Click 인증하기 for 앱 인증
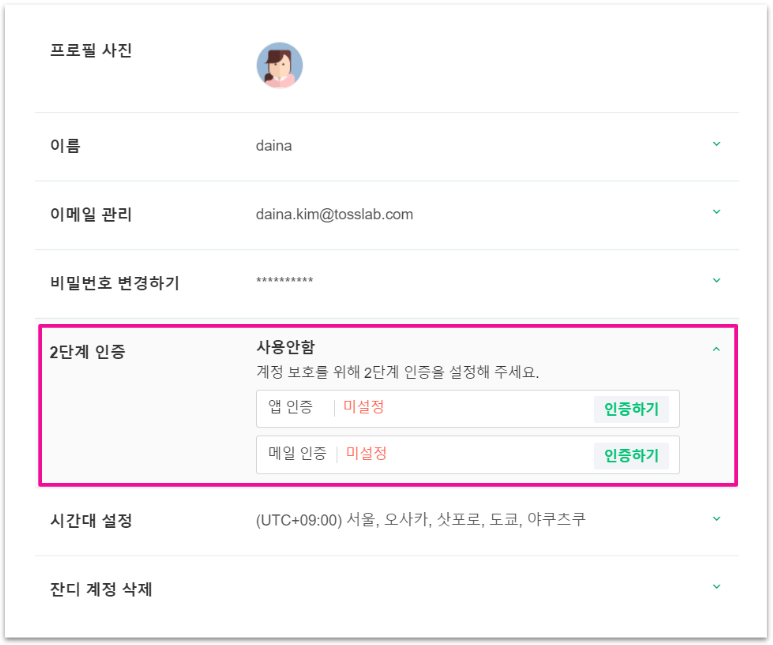 (631, 409)
